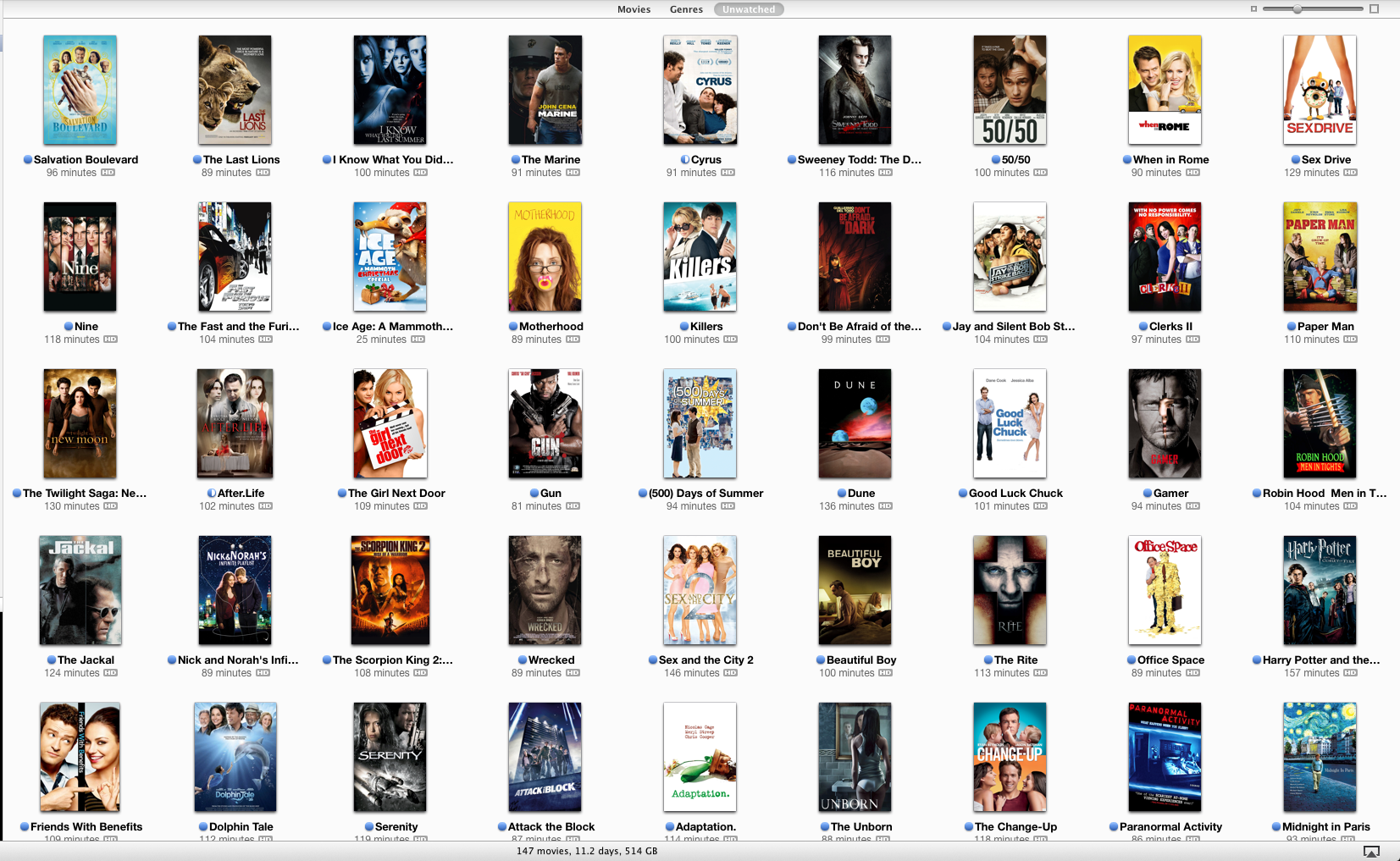The width and height of the screenshot is (1400, 861).
Task: Click the half-watched dot beside After.Life
Action: [212, 493]
